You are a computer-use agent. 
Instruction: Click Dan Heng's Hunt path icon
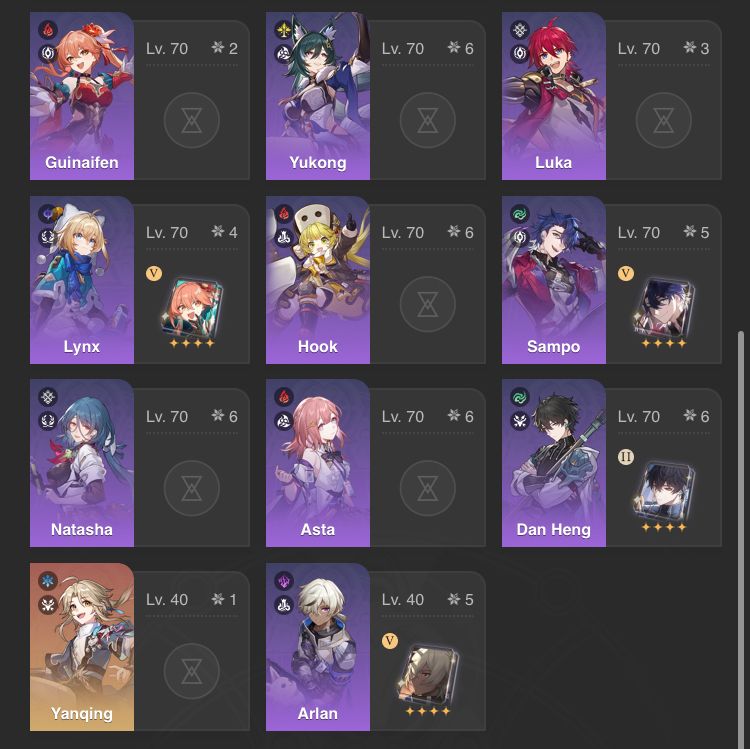pos(520,421)
